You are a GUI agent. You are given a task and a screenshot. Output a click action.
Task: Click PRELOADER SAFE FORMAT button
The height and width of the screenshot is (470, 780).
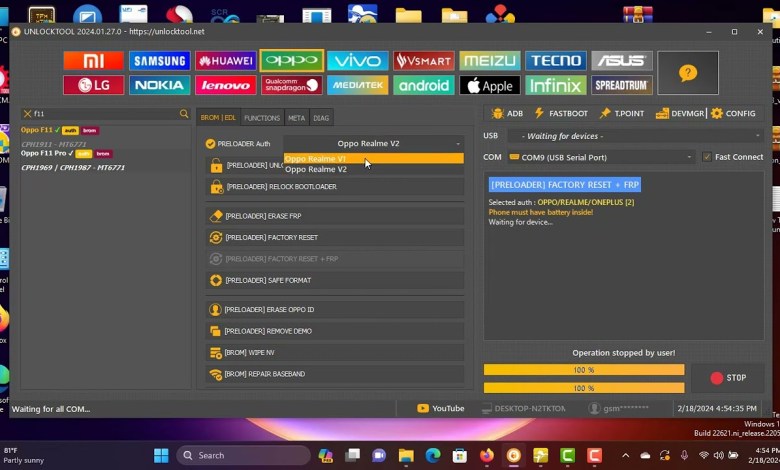point(335,280)
